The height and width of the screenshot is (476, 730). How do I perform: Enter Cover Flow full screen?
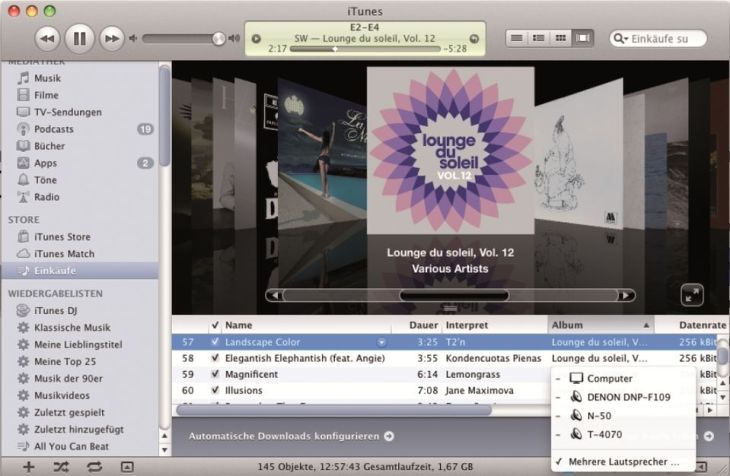[692, 295]
